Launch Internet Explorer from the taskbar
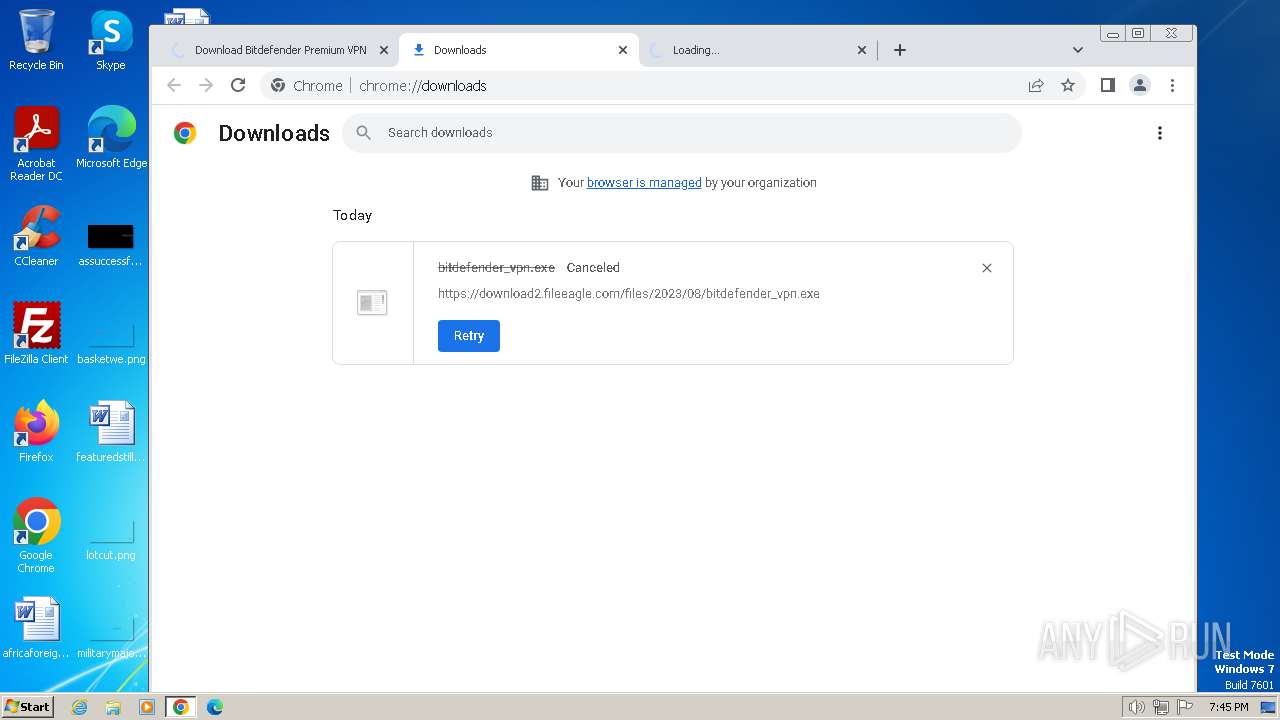Screen dimensions: 1280x720 79,707
